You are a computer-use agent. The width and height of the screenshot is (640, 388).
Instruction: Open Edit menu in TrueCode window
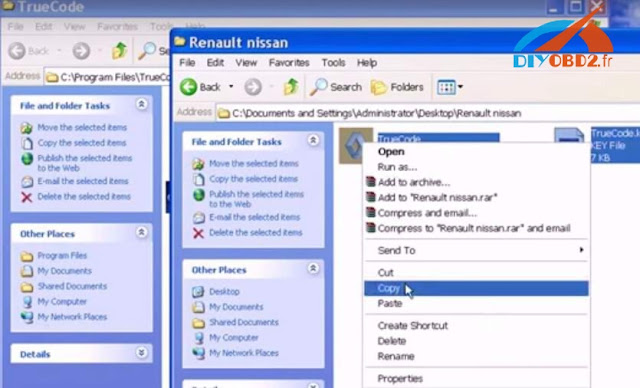click(x=43, y=27)
